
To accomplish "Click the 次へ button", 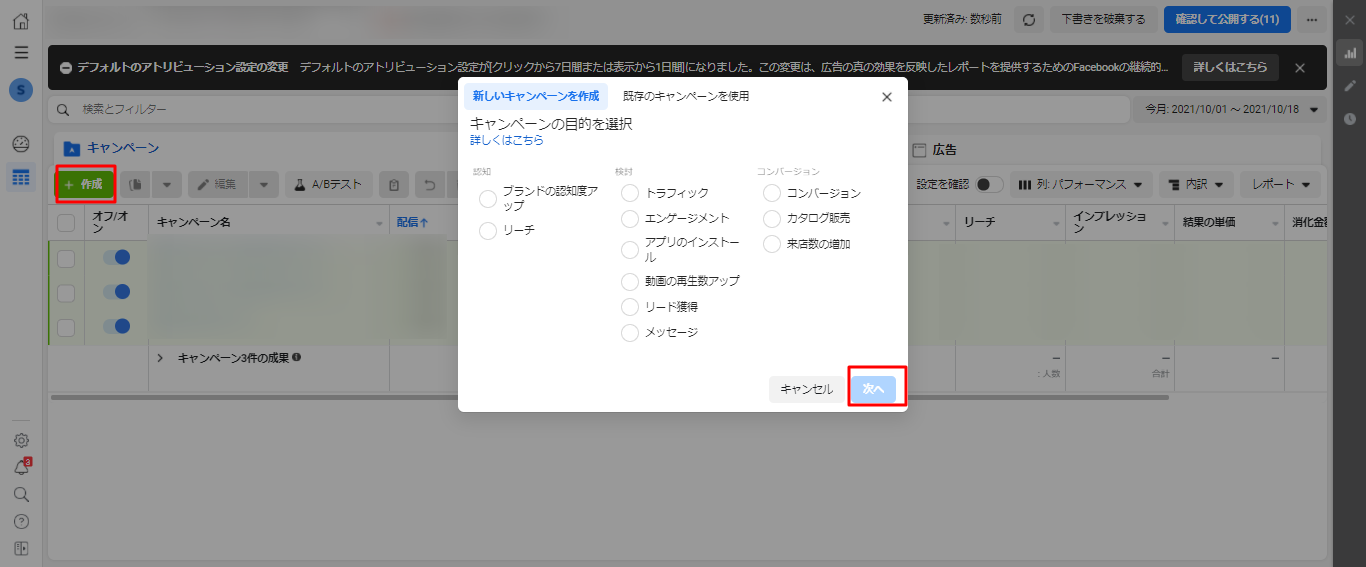I will 873,389.
